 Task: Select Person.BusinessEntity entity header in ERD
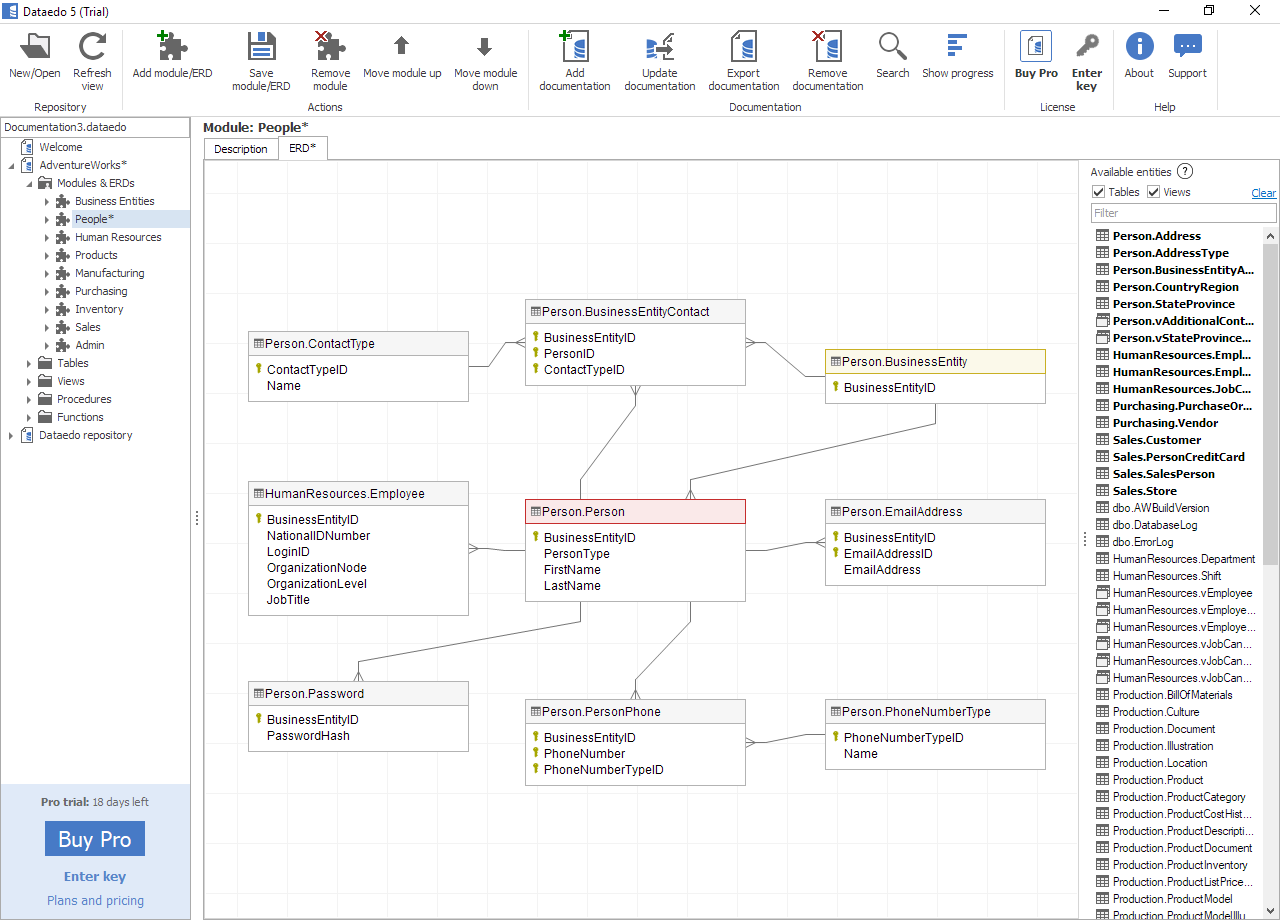click(935, 362)
